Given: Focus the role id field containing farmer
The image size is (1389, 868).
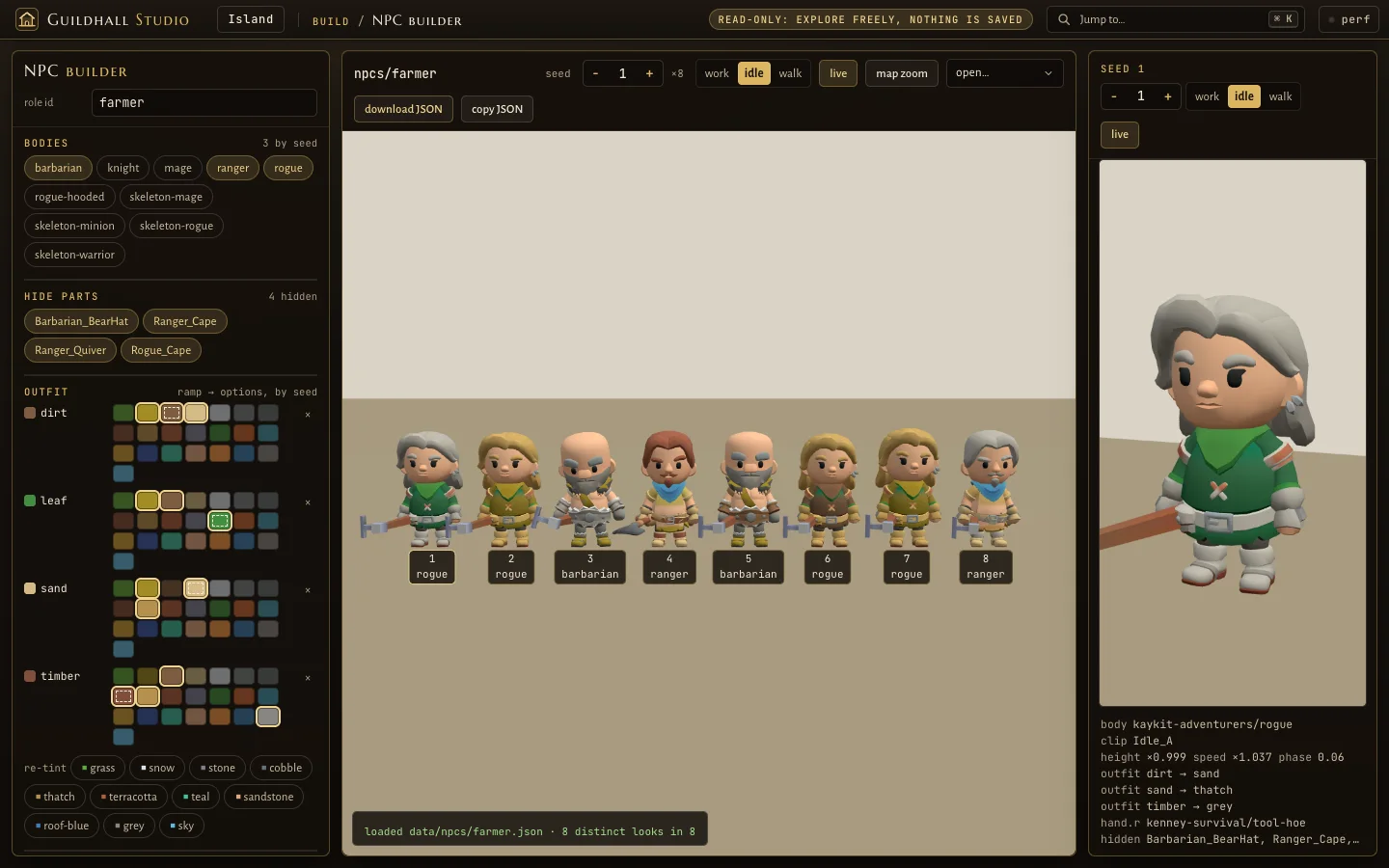Looking at the screenshot, I should pos(204,102).
